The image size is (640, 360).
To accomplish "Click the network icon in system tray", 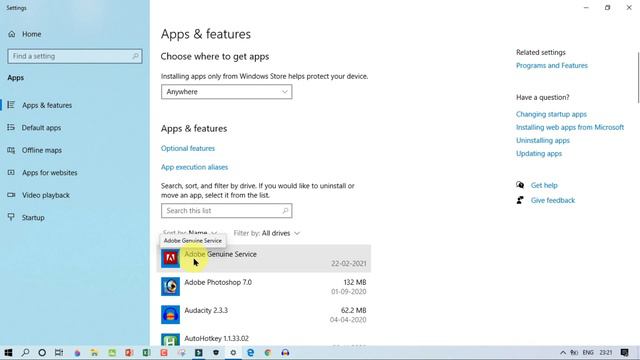I will [574, 353].
